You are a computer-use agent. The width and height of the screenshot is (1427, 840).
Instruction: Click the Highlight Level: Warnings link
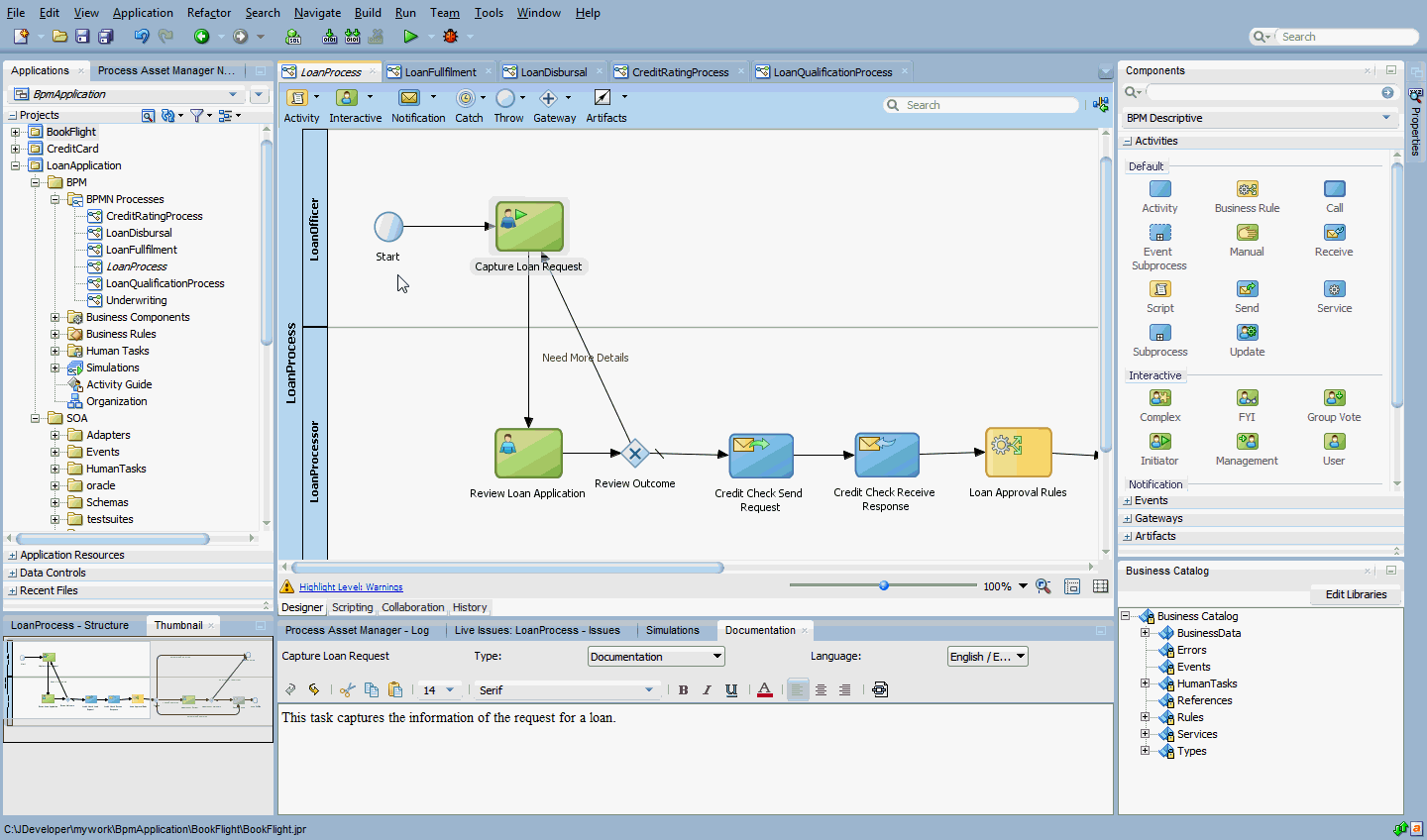click(x=351, y=587)
